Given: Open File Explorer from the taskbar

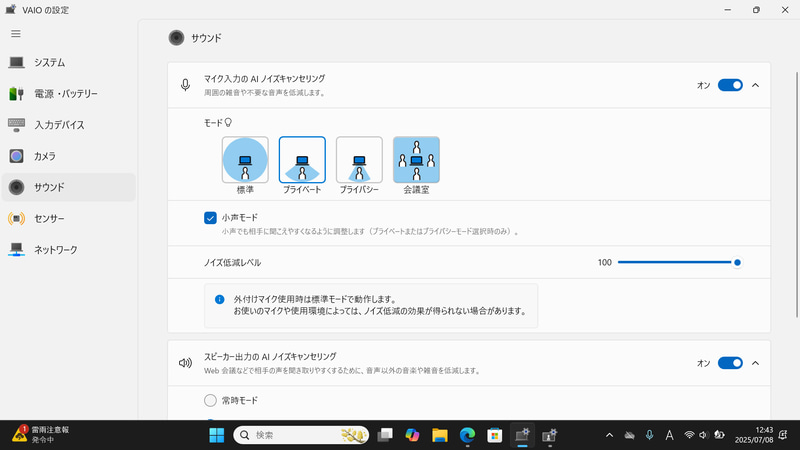Looking at the screenshot, I should coord(440,435).
